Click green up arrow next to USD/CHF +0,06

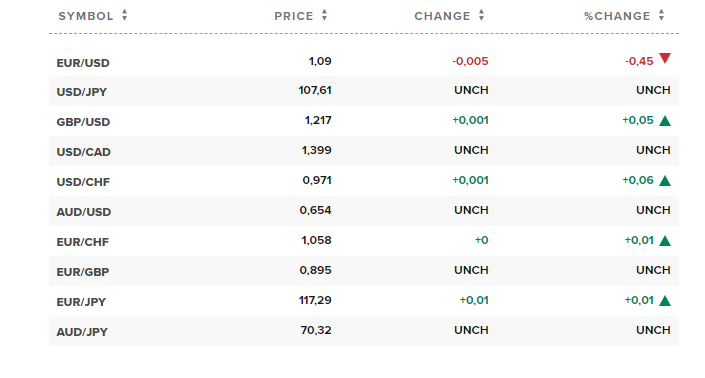pyautogui.click(x=665, y=181)
